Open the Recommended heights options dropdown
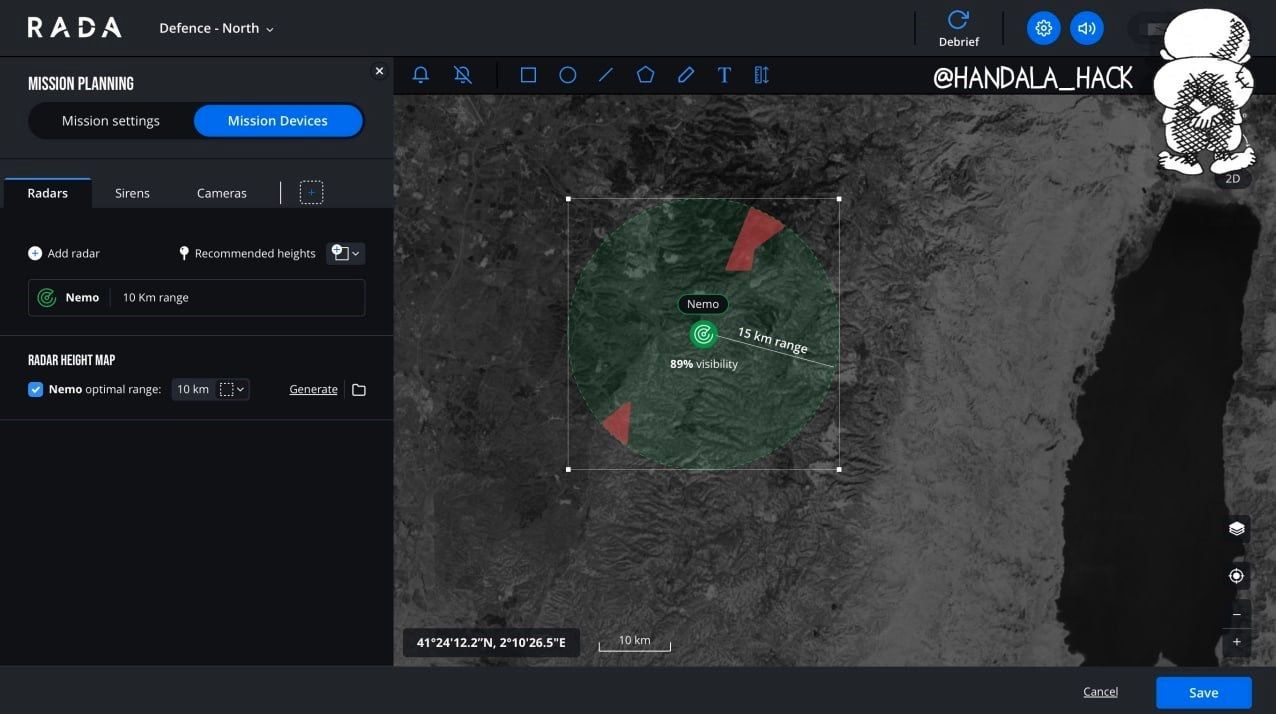This screenshot has width=1276, height=714. click(x=346, y=253)
